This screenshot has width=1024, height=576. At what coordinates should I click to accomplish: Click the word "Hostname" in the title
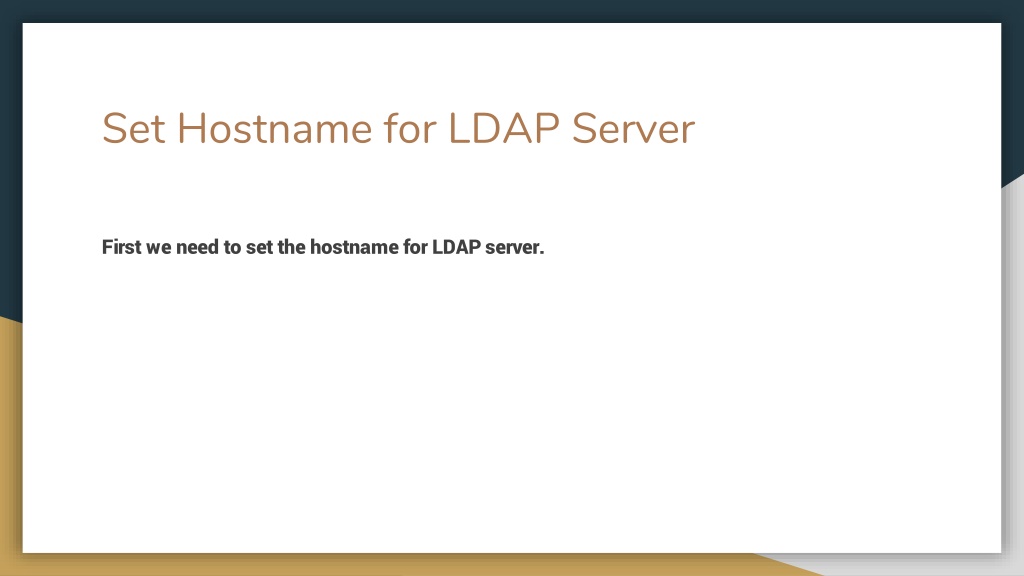coord(275,128)
